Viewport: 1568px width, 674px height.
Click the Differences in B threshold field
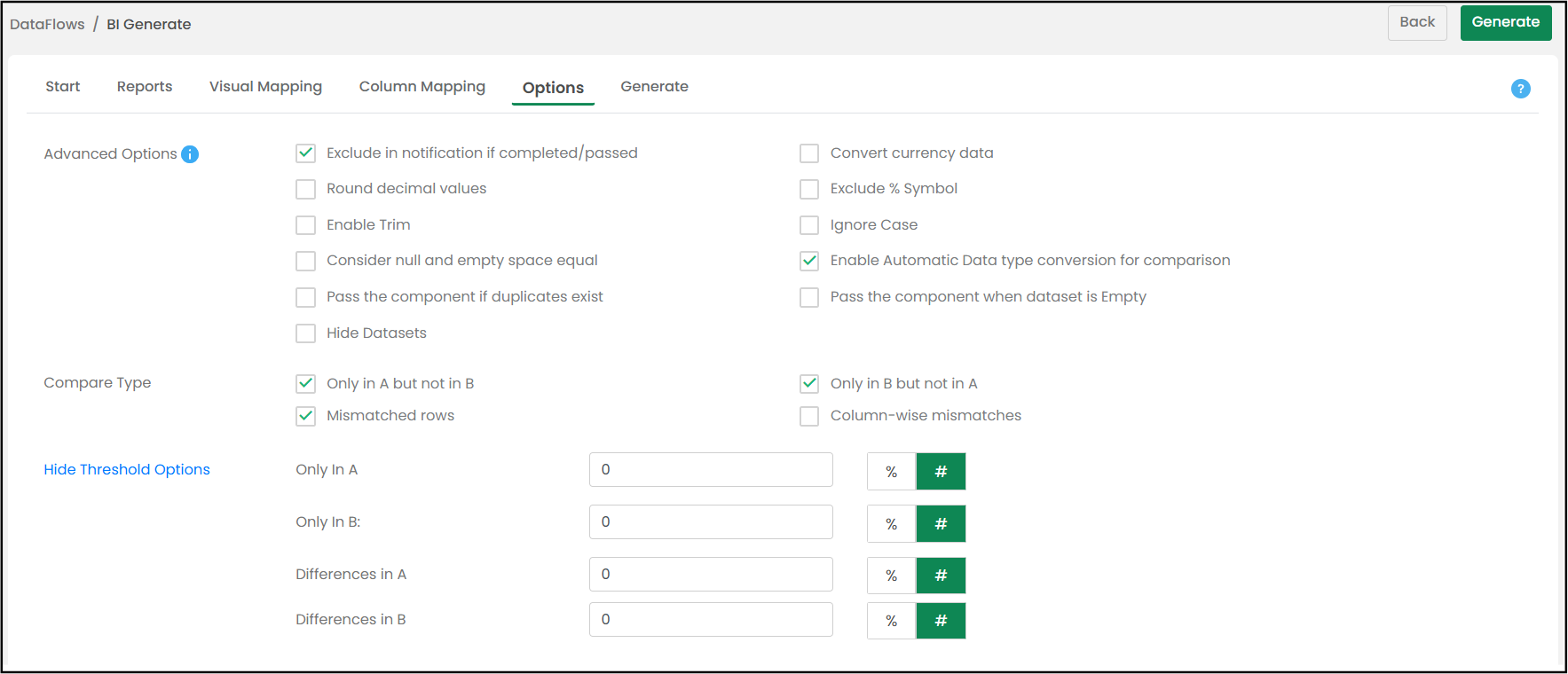(711, 620)
